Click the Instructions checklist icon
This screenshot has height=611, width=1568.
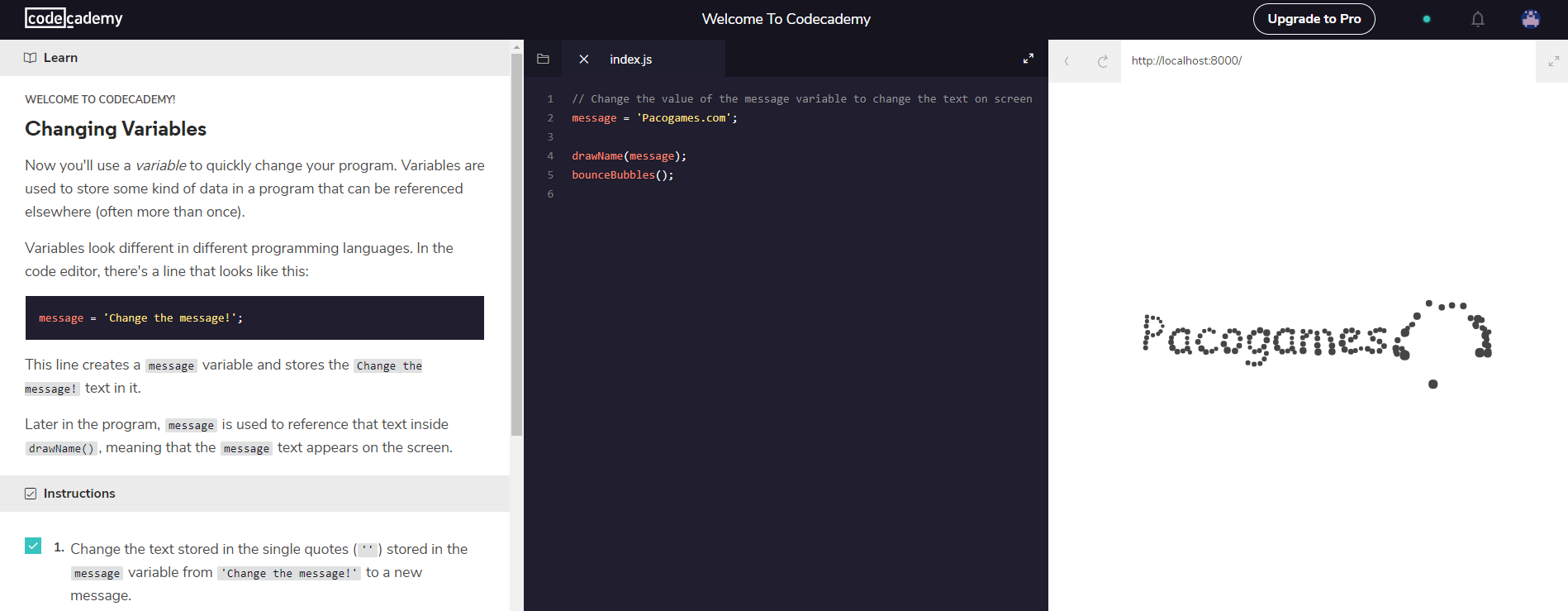31,494
